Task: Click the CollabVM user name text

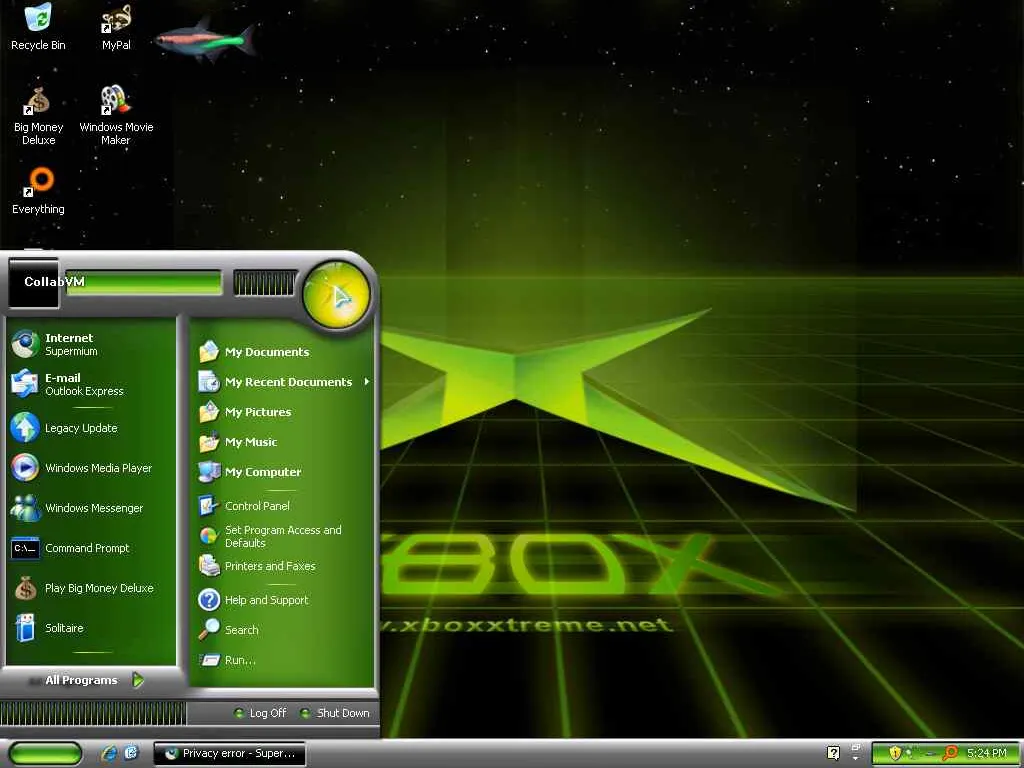Action: (54, 281)
